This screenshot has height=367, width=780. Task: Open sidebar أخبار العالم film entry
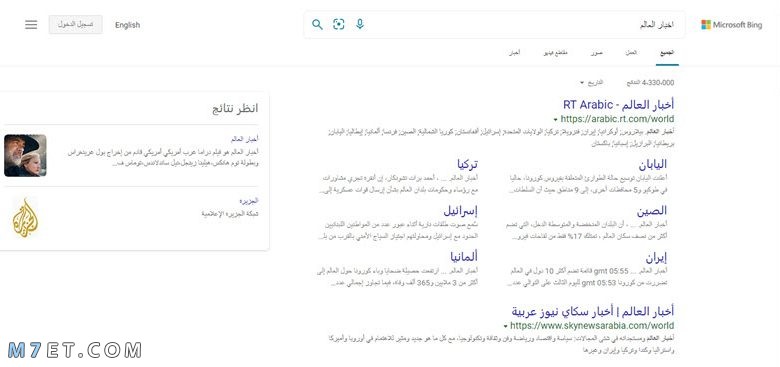click(245, 139)
